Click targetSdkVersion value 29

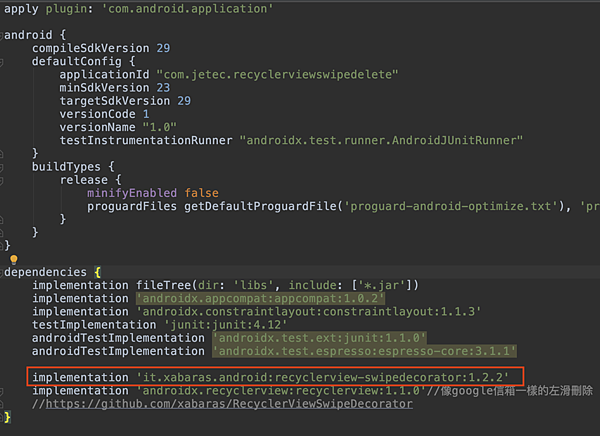pyautogui.click(x=184, y=101)
